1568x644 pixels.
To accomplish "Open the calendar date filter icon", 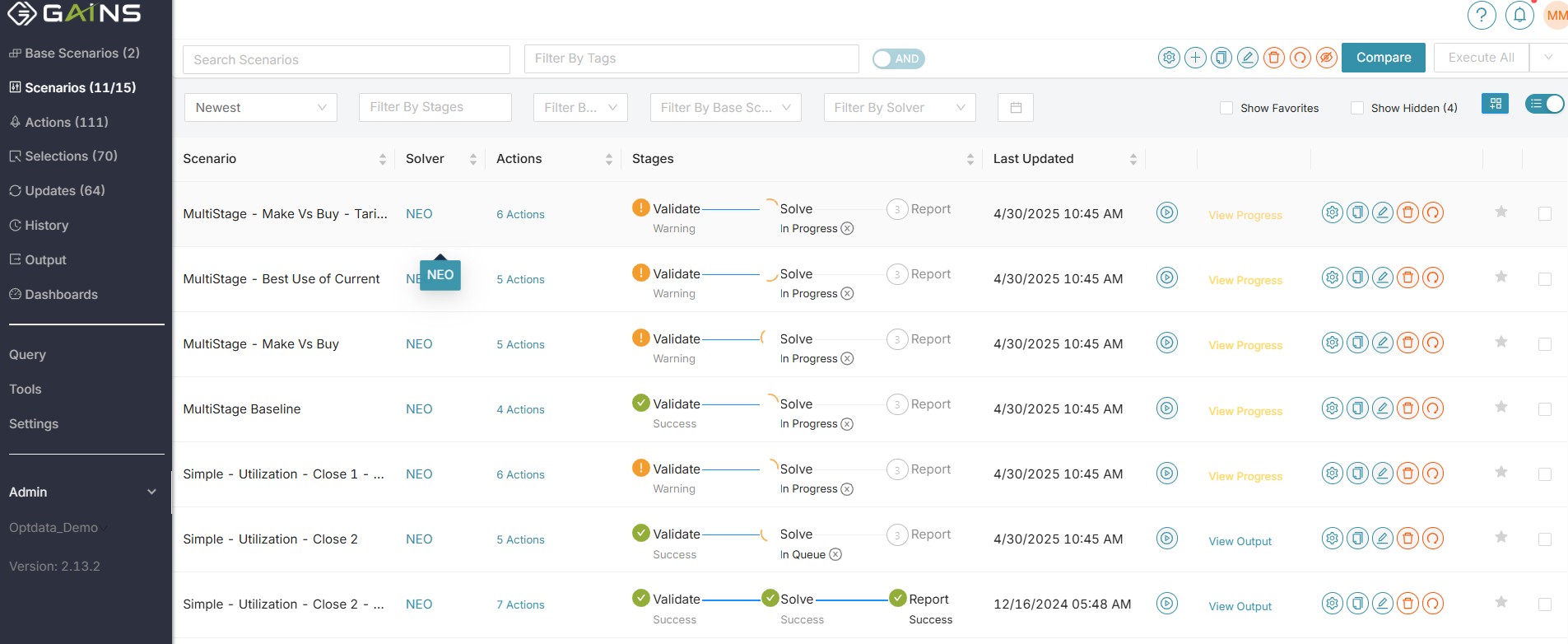I will click(1016, 108).
